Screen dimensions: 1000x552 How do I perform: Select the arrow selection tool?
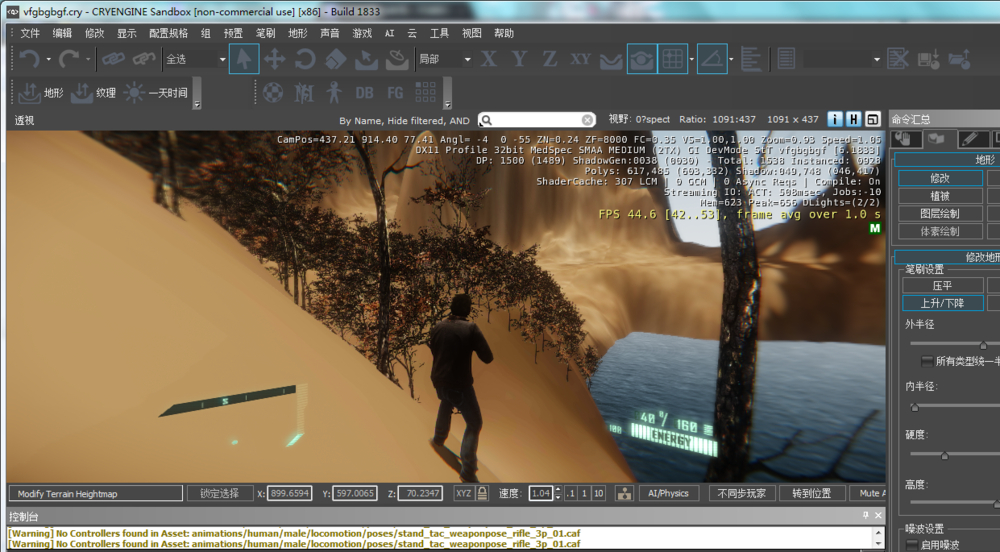243,60
